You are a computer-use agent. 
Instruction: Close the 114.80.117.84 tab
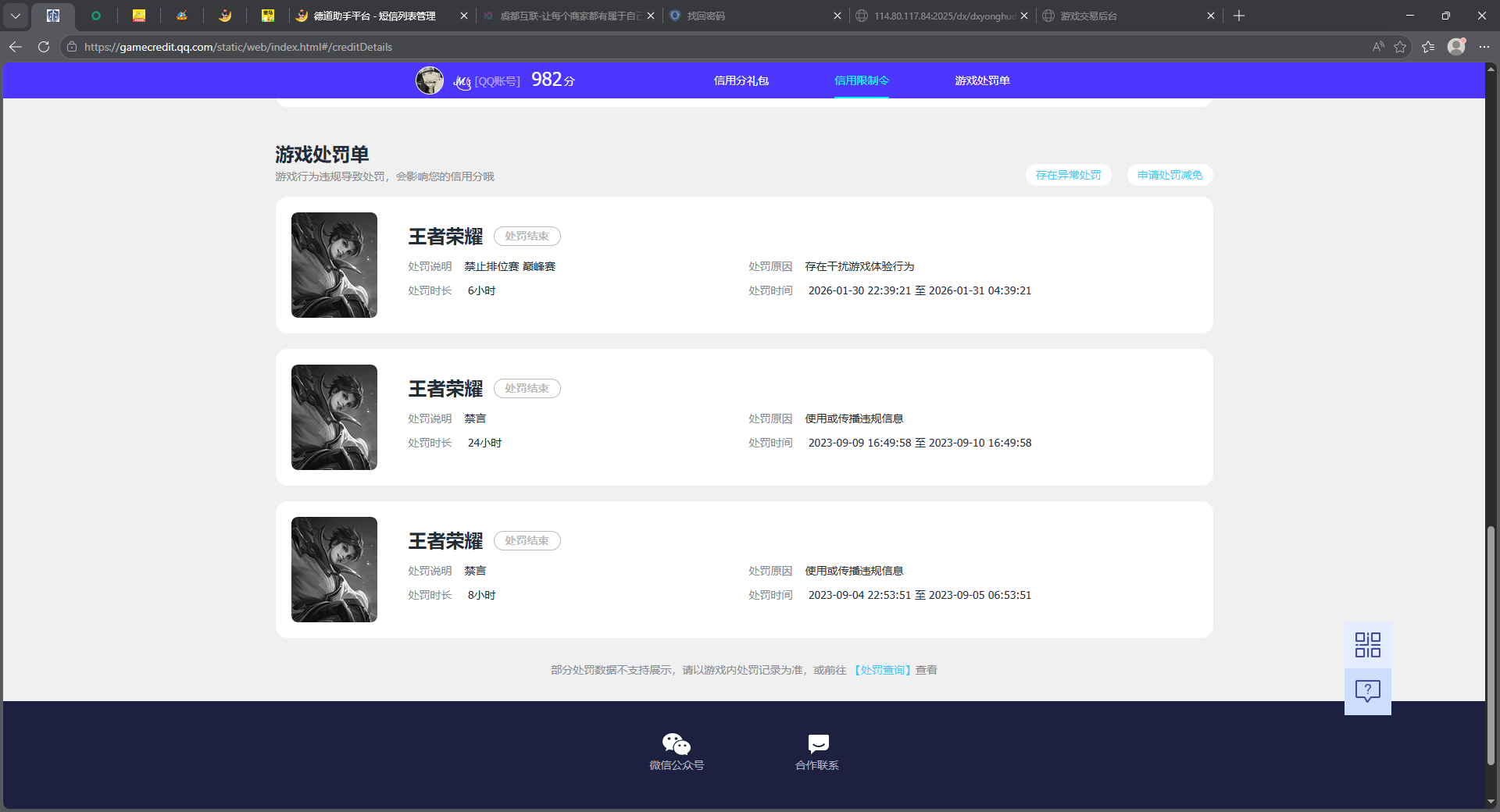(x=1024, y=16)
